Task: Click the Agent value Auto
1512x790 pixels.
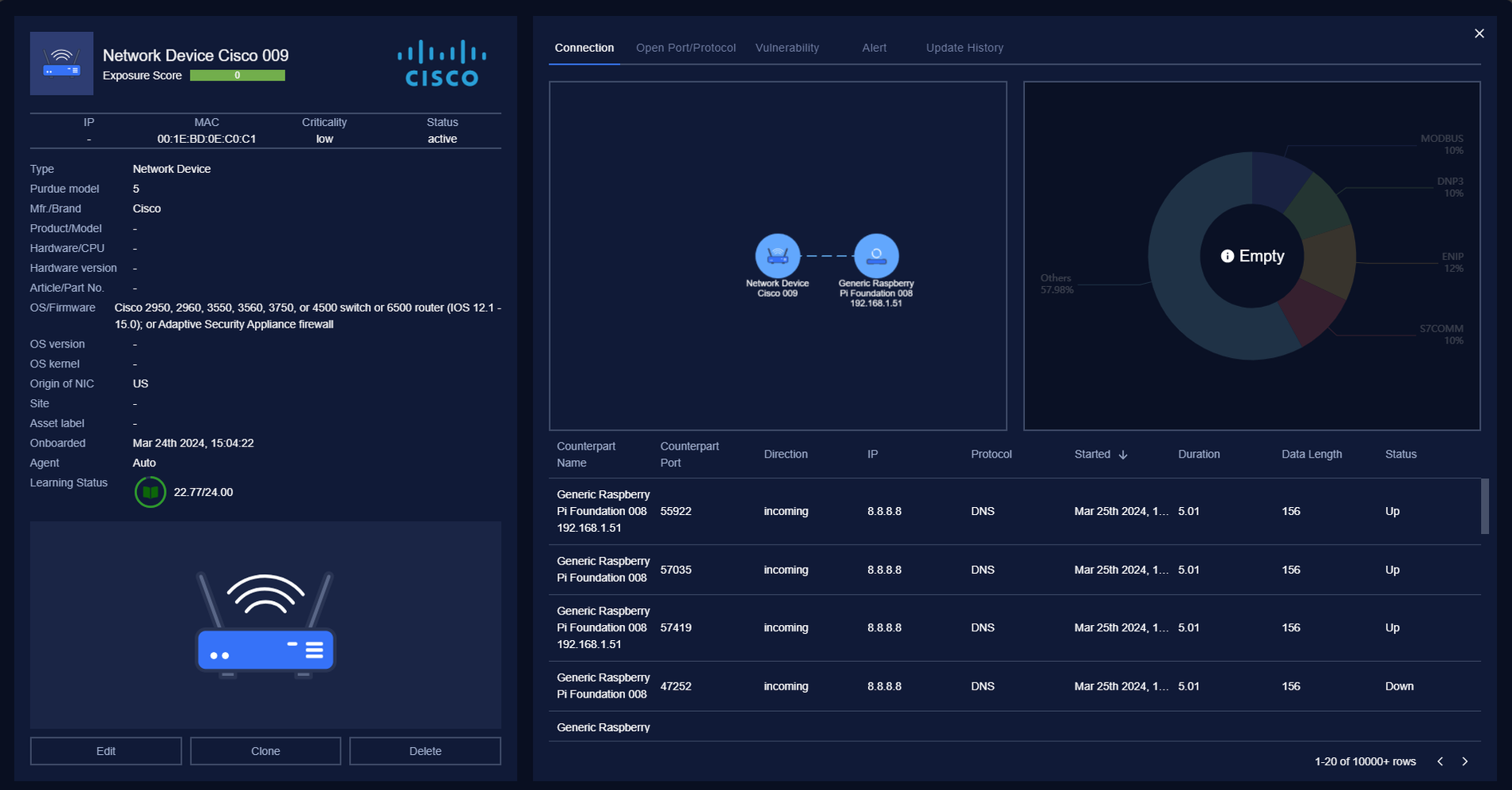Action: 144,463
